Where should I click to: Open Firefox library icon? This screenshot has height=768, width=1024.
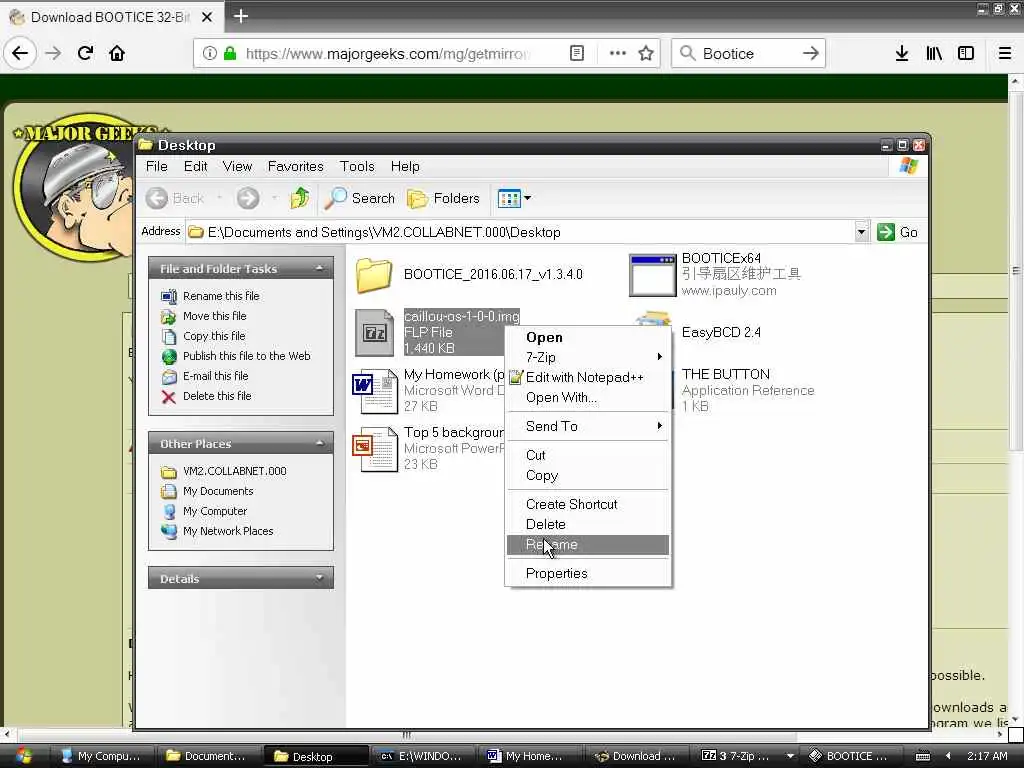(934, 54)
